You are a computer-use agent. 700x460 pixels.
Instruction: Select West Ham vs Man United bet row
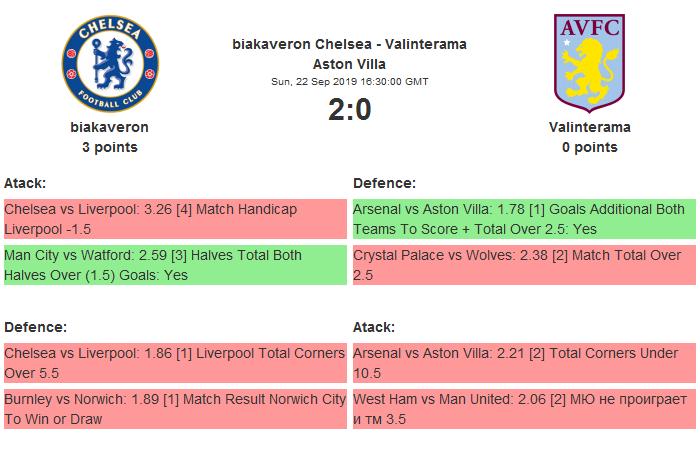[523, 409]
